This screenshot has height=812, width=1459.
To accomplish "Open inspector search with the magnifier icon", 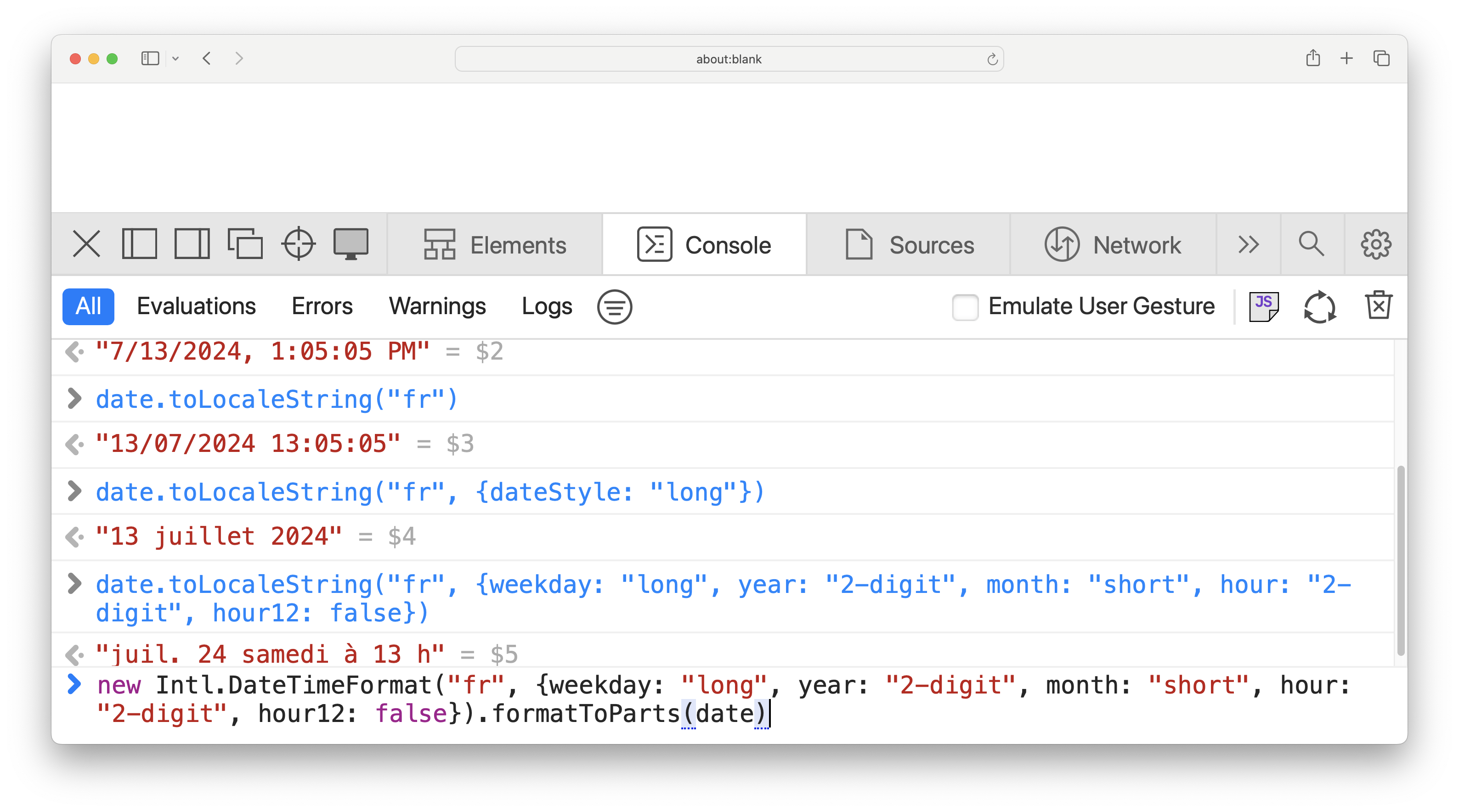I will click(1312, 245).
